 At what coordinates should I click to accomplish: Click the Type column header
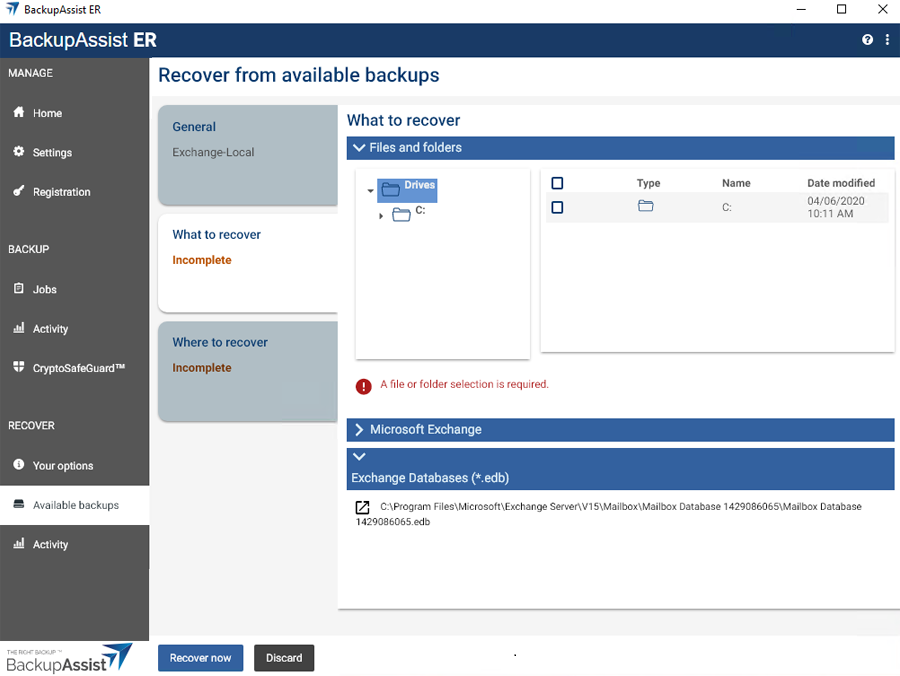[648, 183]
